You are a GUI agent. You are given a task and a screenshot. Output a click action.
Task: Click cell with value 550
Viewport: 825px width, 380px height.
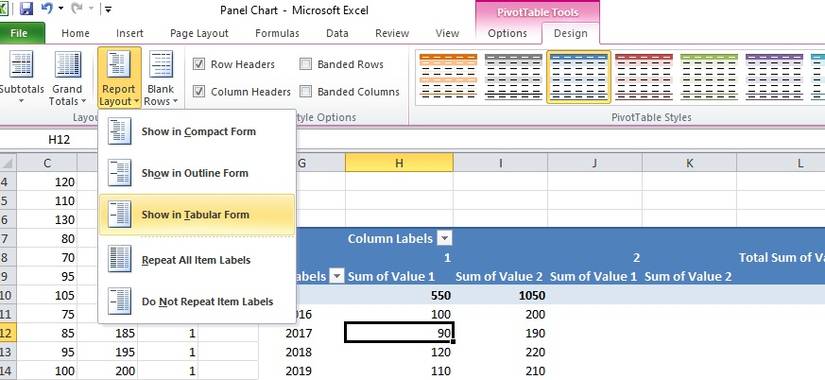[399, 295]
